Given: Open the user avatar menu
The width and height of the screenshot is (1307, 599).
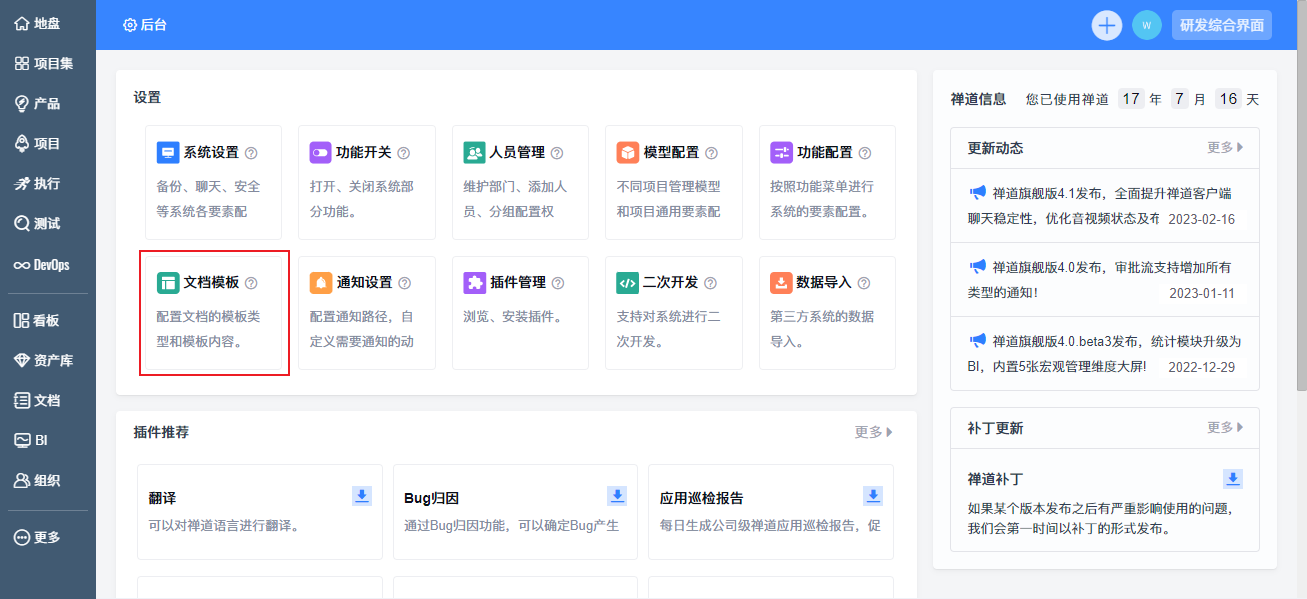Looking at the screenshot, I should [1147, 25].
